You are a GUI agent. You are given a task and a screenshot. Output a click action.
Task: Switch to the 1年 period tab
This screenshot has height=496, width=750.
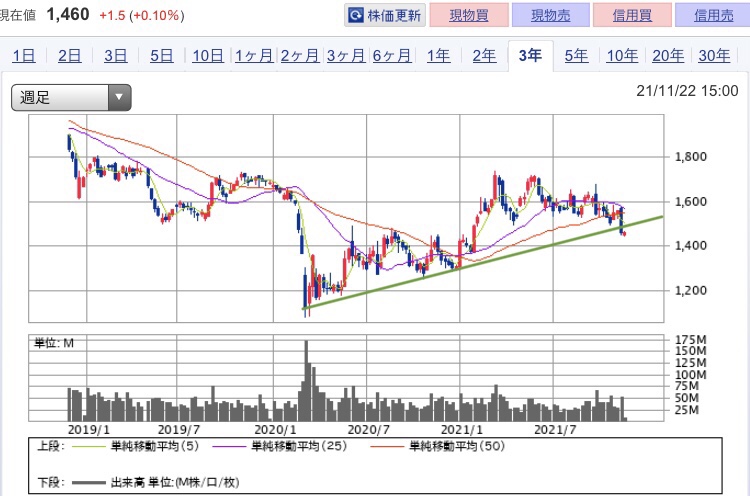tap(438, 56)
